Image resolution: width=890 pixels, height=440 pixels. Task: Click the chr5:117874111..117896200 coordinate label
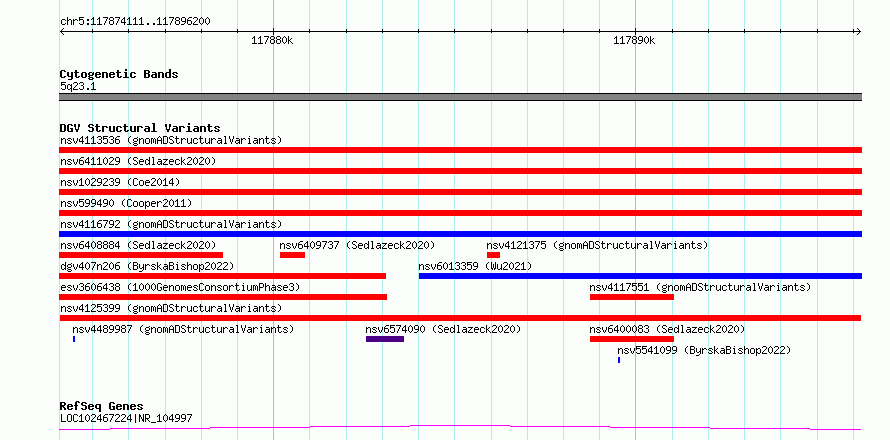pos(135,22)
